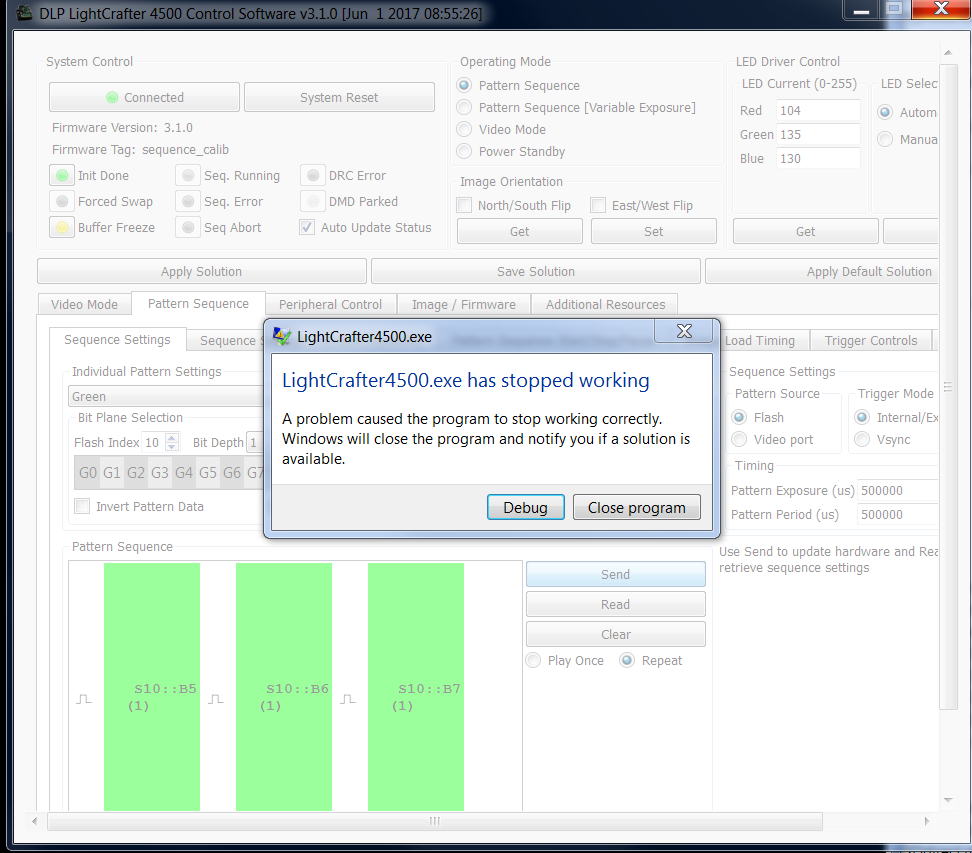
Task: Select Repeat radio button
Action: coord(627,660)
